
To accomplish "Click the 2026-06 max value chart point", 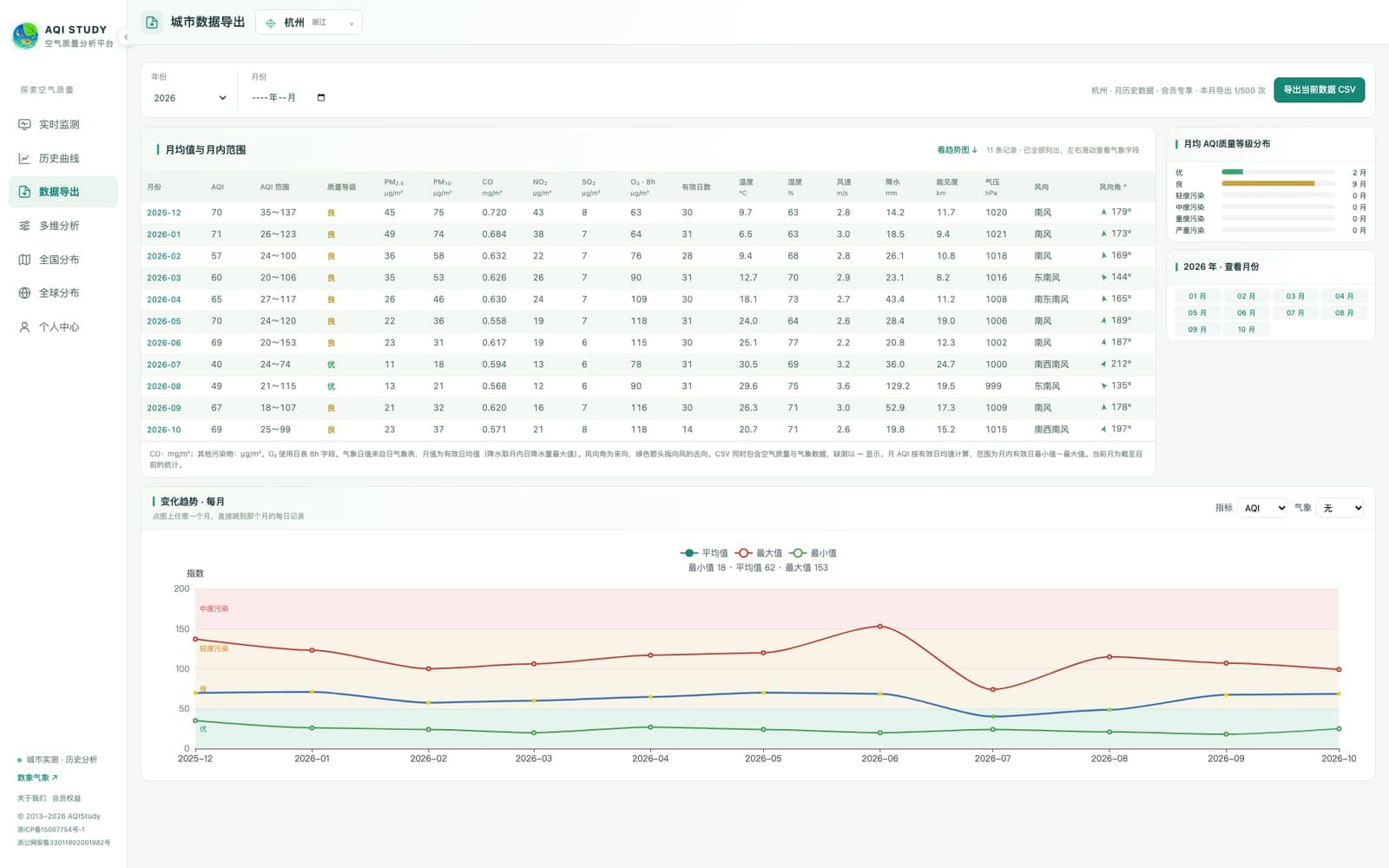I will (879, 626).
